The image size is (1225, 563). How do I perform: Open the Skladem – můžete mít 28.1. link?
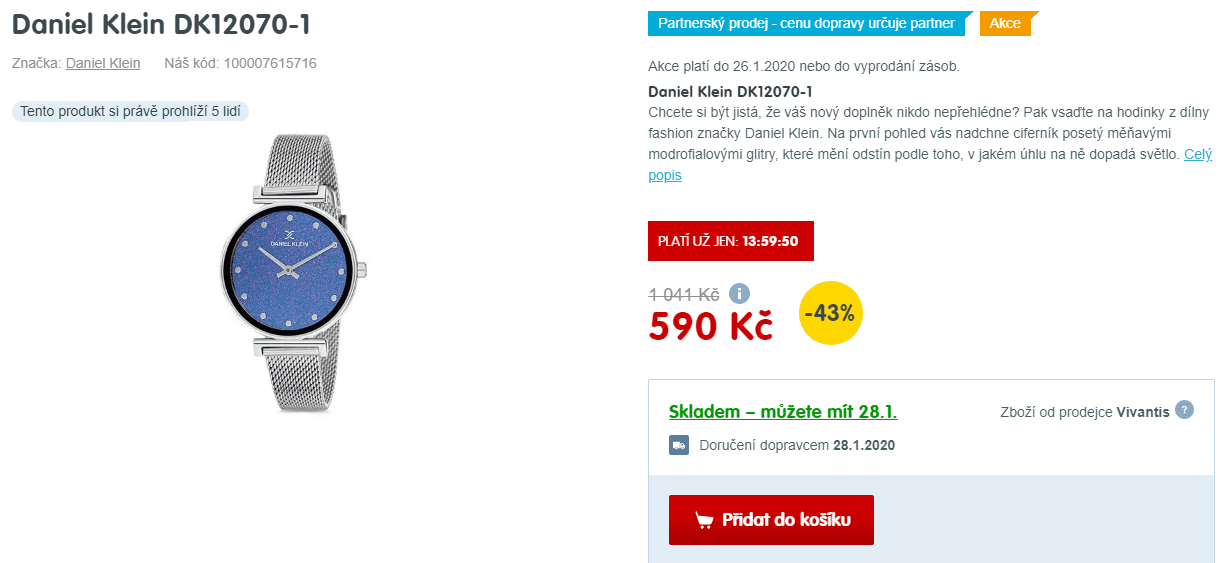tap(782, 411)
